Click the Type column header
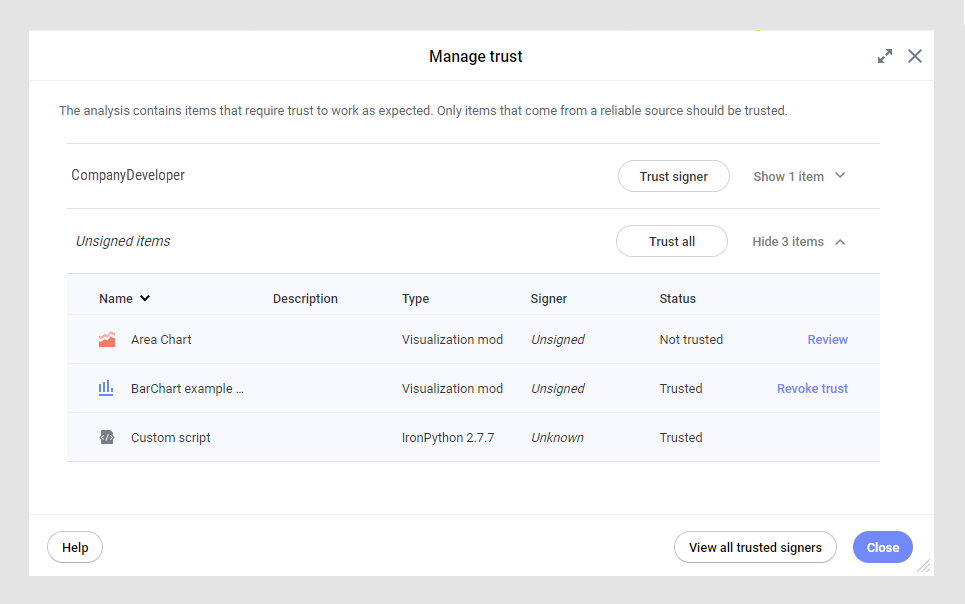965x604 pixels. tap(415, 299)
